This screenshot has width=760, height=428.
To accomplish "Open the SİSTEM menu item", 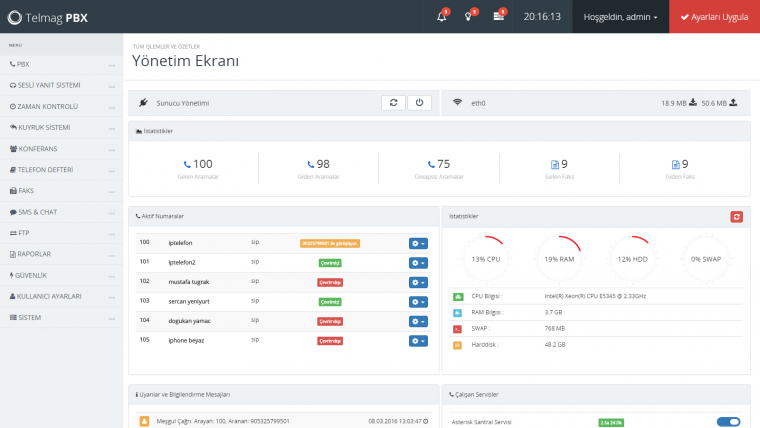I will click(x=62, y=317).
